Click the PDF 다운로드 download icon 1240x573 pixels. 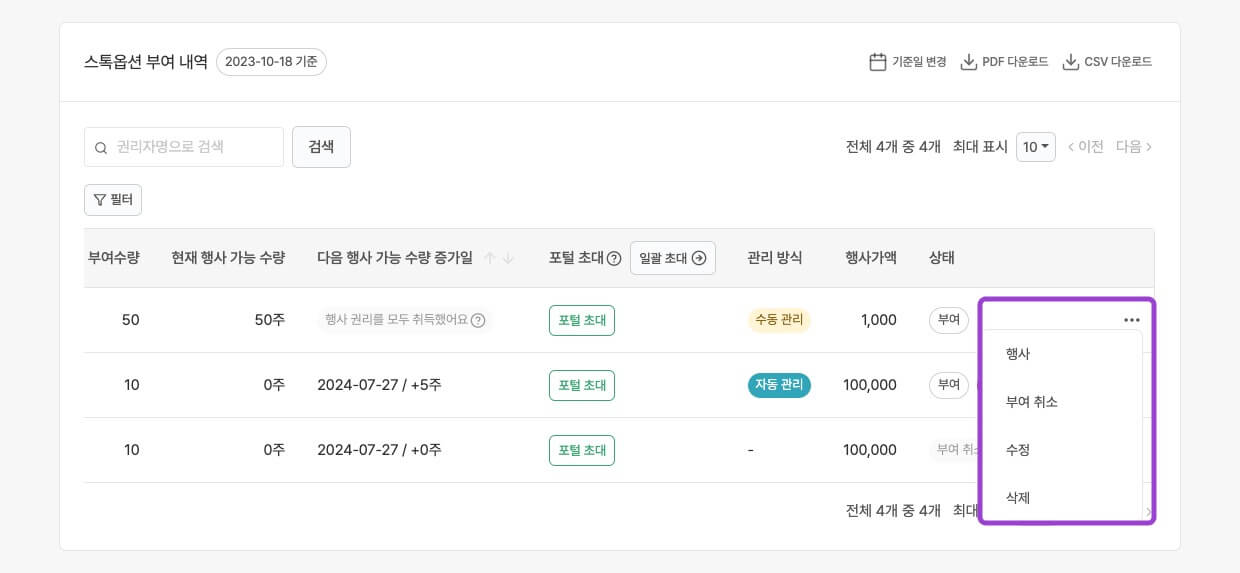(968, 62)
